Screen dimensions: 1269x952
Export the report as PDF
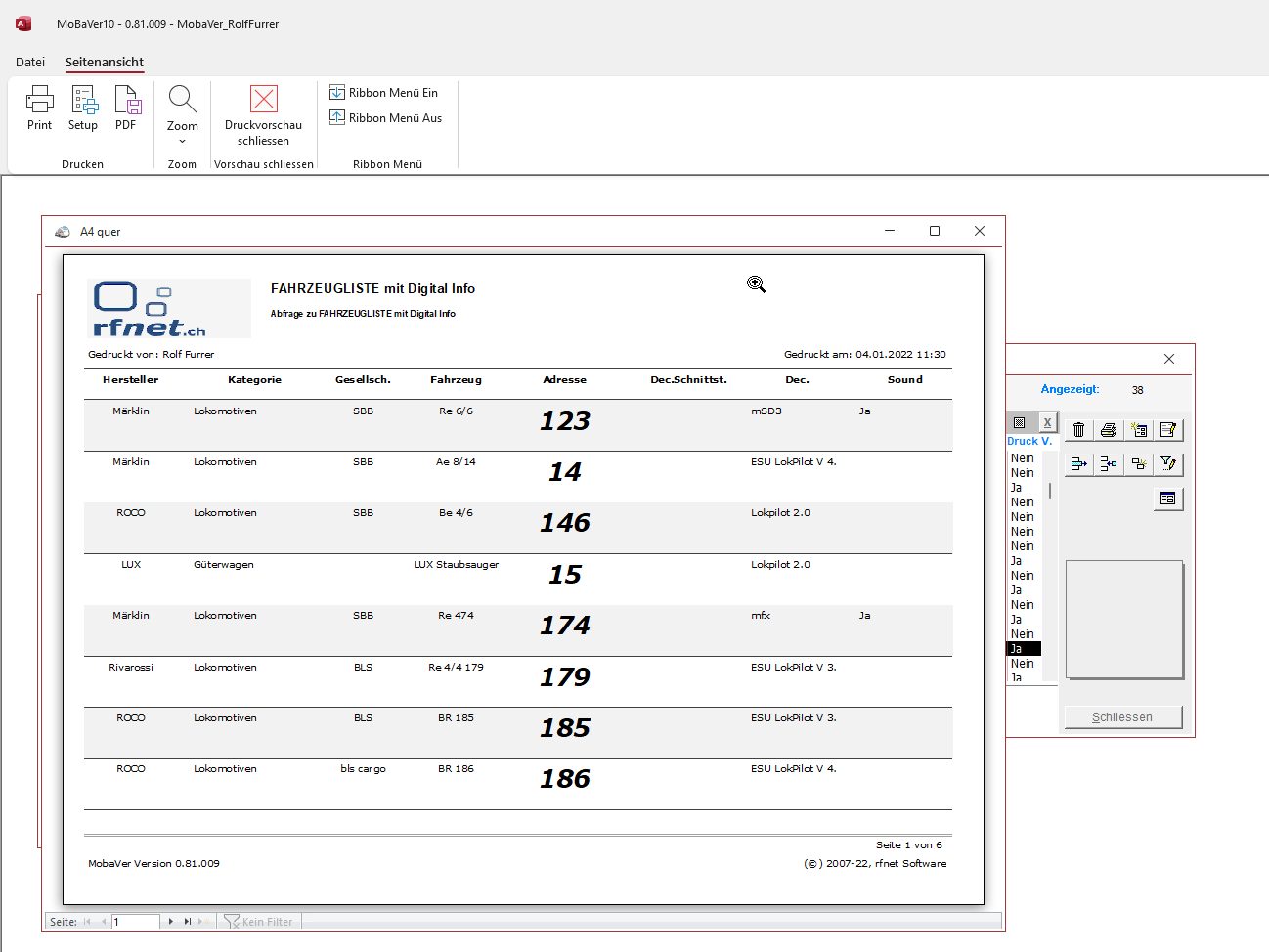(x=126, y=108)
